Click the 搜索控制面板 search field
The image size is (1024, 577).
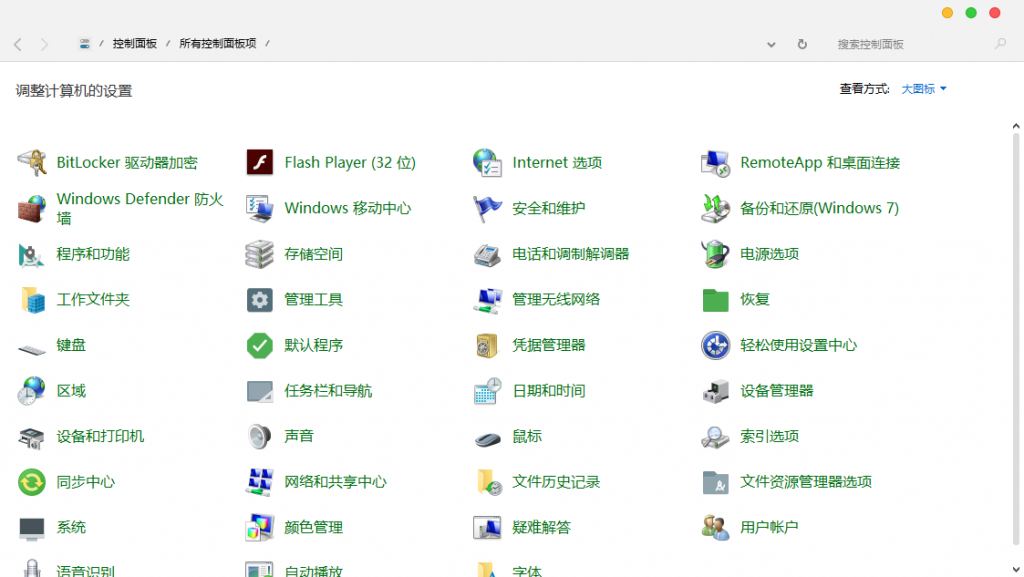tap(911, 44)
